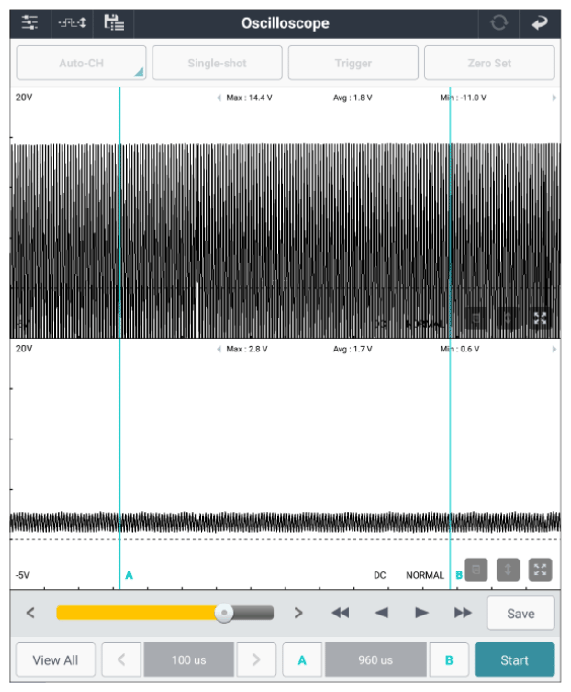
Task: Click the channel settings icon in lower channel
Action: tap(476, 570)
